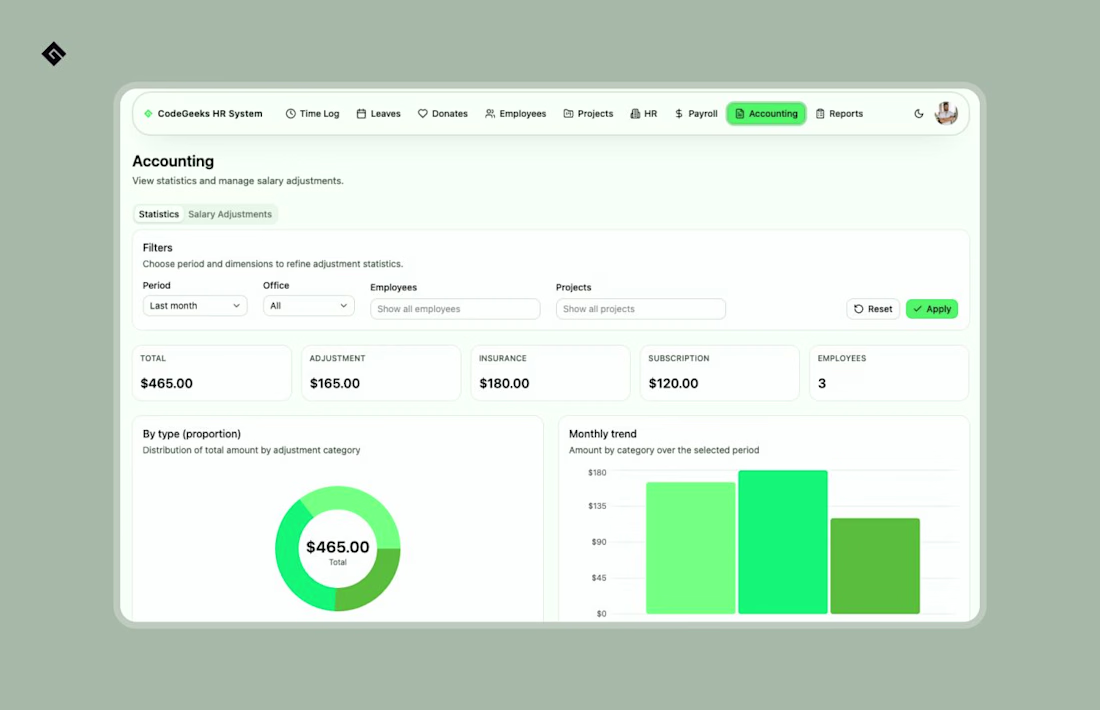The width and height of the screenshot is (1100, 710).
Task: Expand the Office dropdown chevron
Action: tap(343, 306)
